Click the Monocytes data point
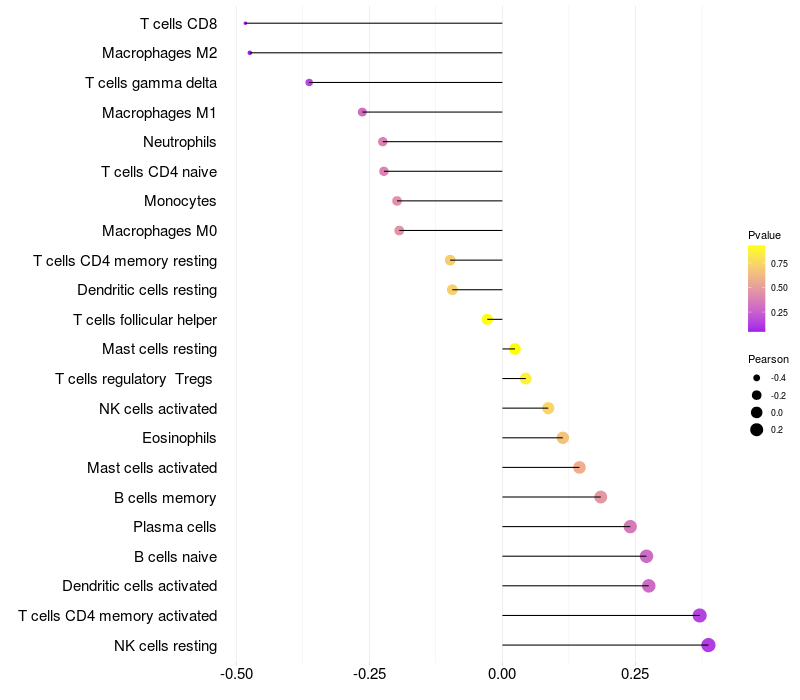The image size is (800, 700). click(x=397, y=201)
